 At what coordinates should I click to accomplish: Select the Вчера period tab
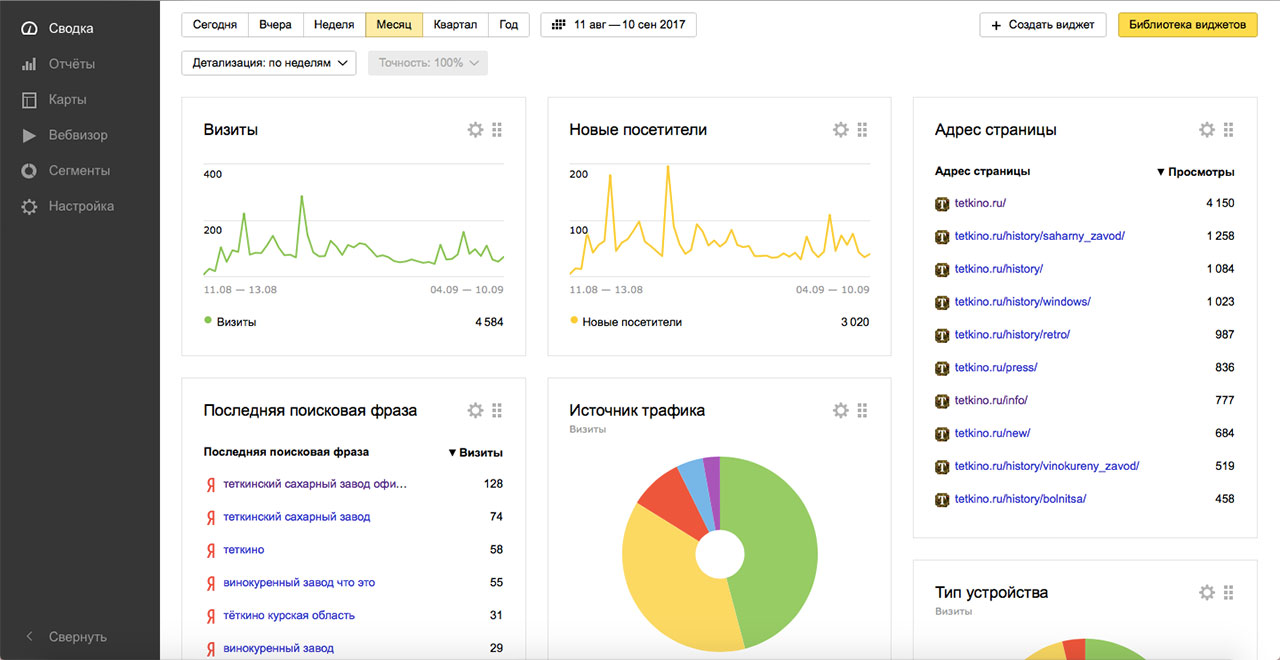[275, 24]
